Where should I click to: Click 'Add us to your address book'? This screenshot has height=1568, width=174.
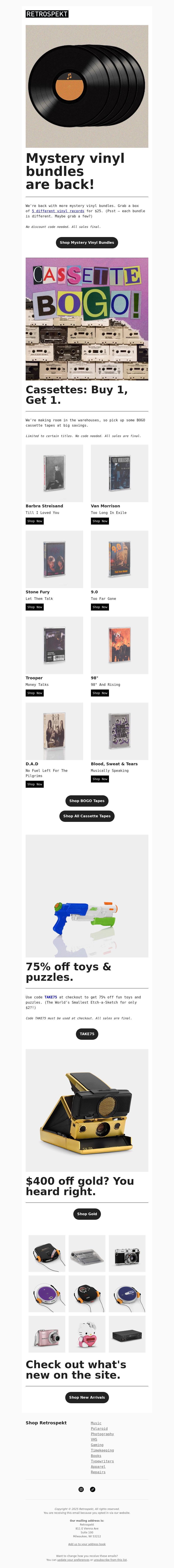[87, 1544]
